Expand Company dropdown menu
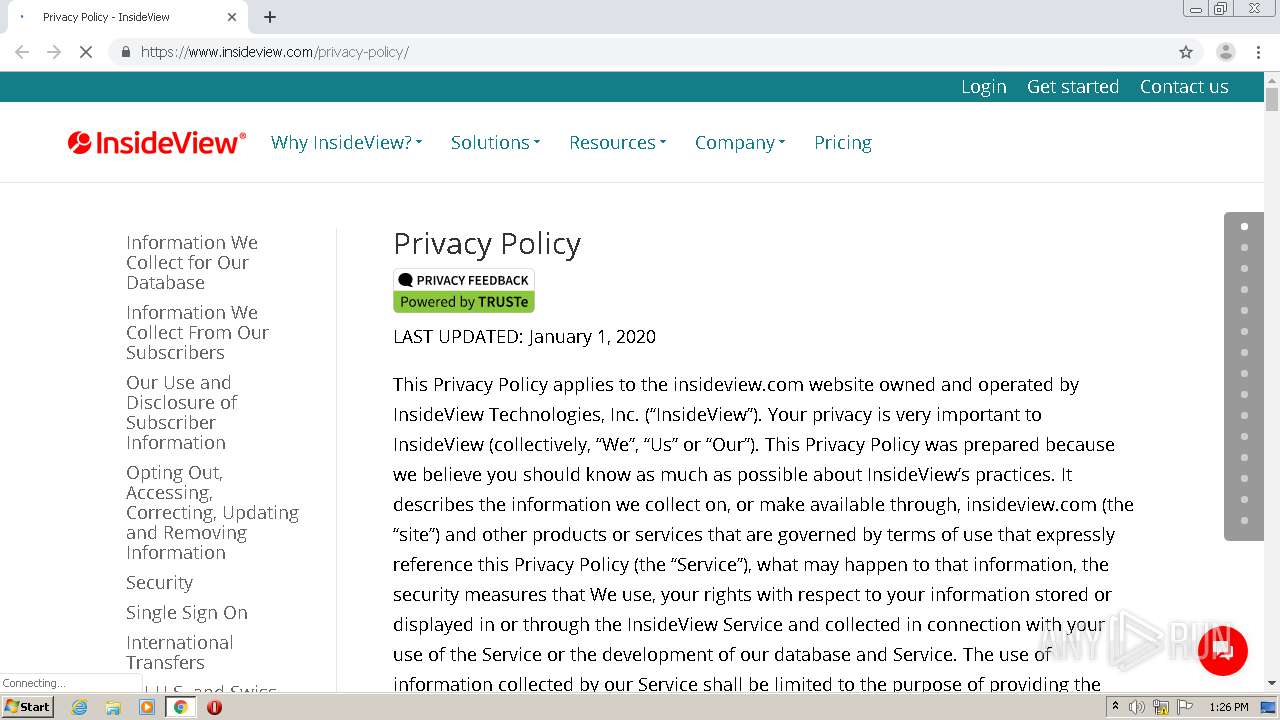The width and height of the screenshot is (1280, 720). 740,143
